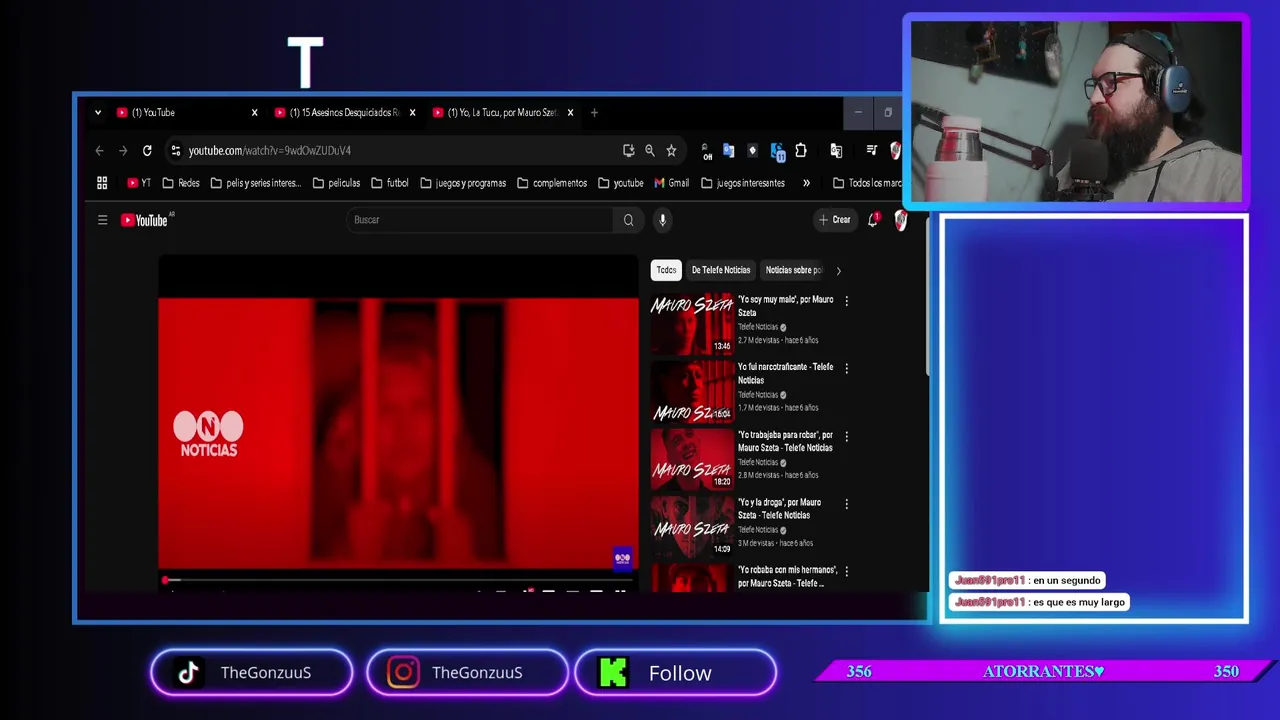Select the 'Todos' filter chip
This screenshot has width=1280, height=720.
666,270
